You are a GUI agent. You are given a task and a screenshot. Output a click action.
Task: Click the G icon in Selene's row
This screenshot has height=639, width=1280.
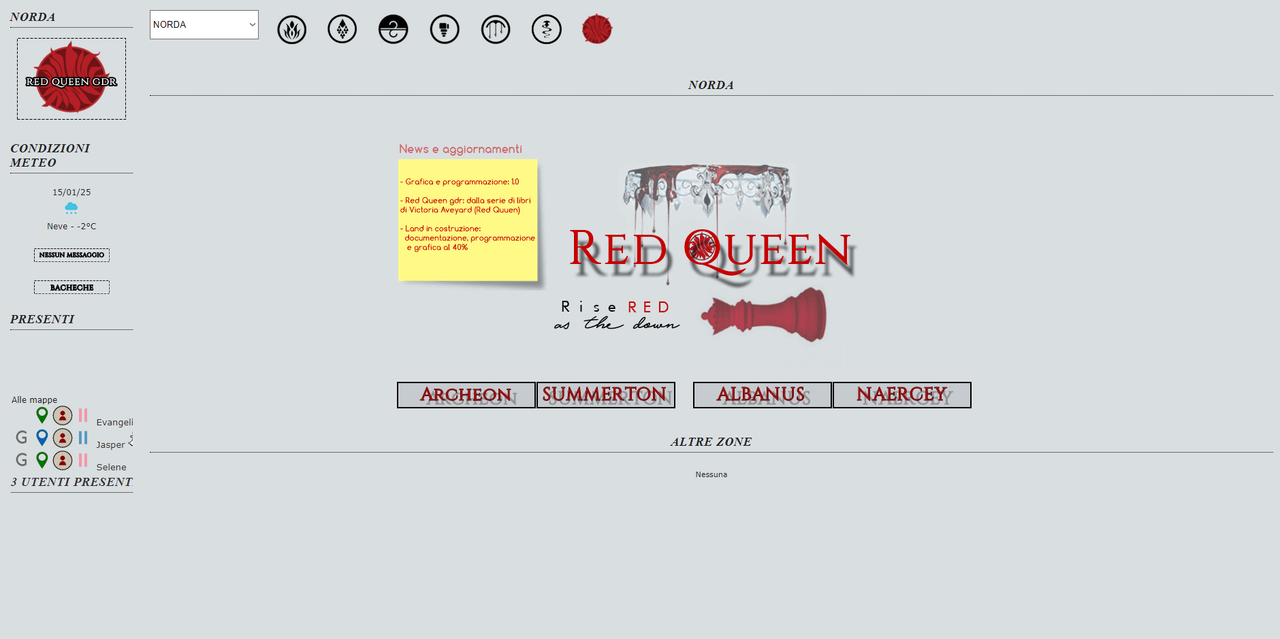point(21,460)
